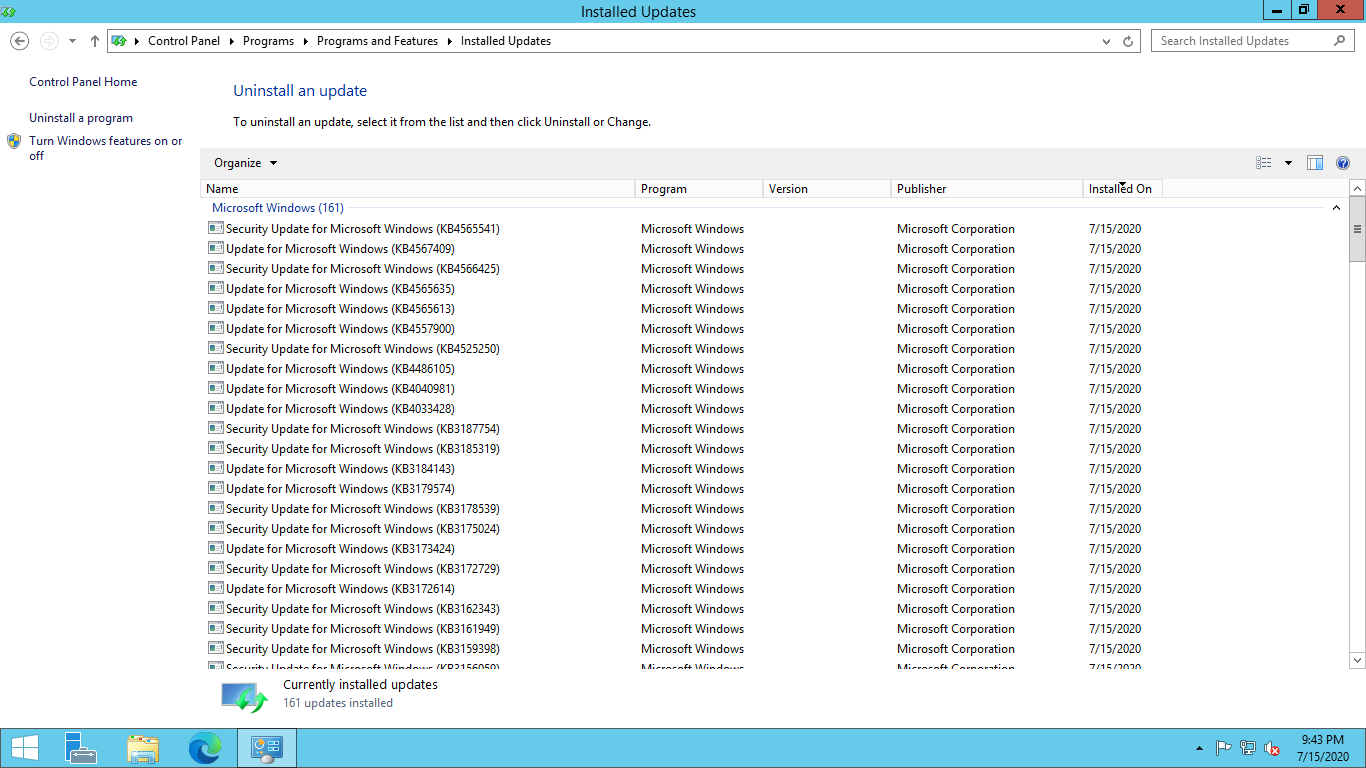The image size is (1366, 768).
Task: Open Control Panel Home link
Action: point(83,82)
